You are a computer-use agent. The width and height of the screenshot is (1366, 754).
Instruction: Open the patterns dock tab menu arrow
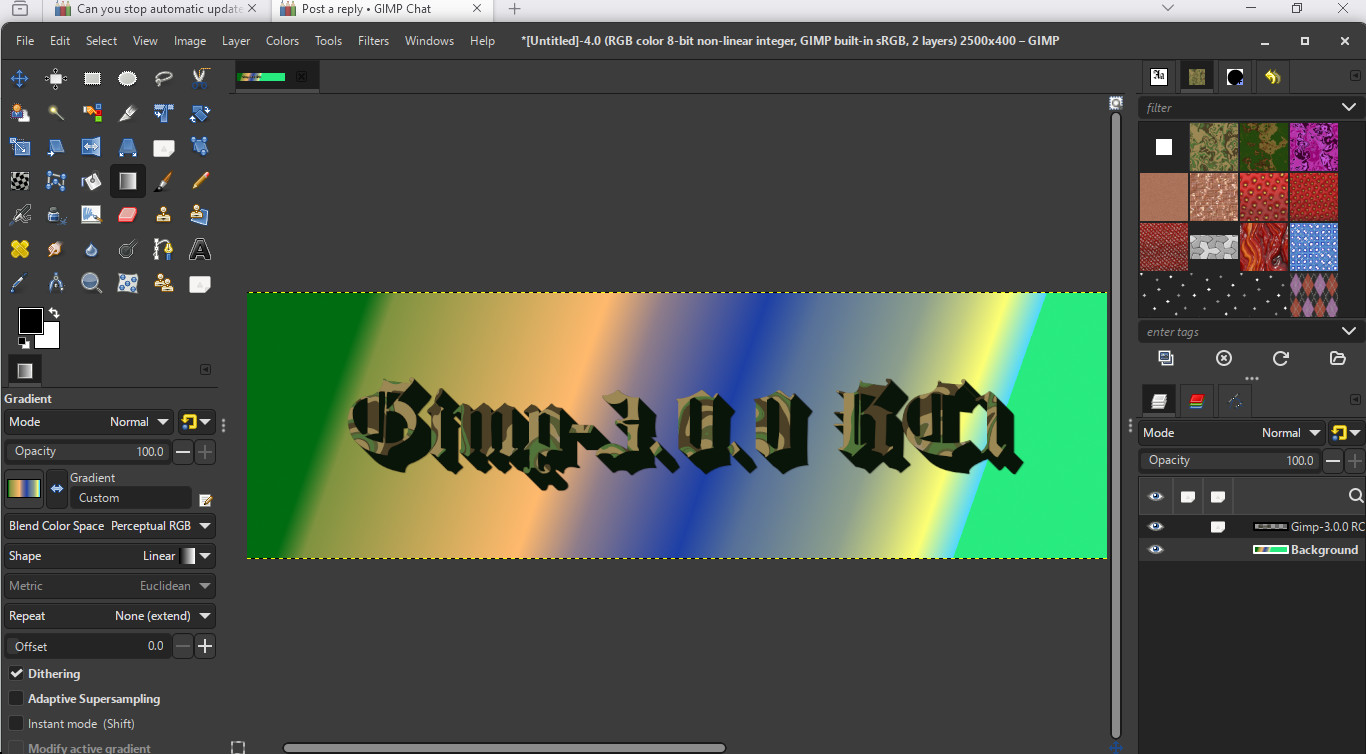[1356, 76]
